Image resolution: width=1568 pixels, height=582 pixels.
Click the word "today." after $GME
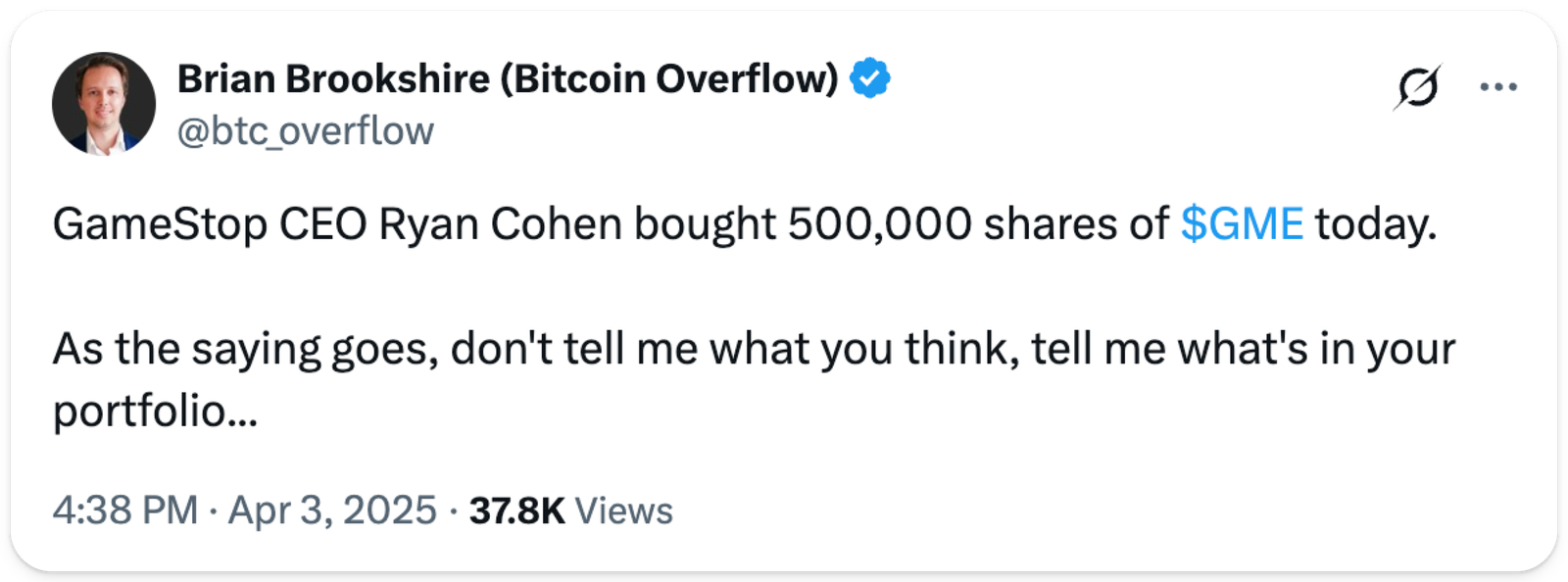(1375, 224)
